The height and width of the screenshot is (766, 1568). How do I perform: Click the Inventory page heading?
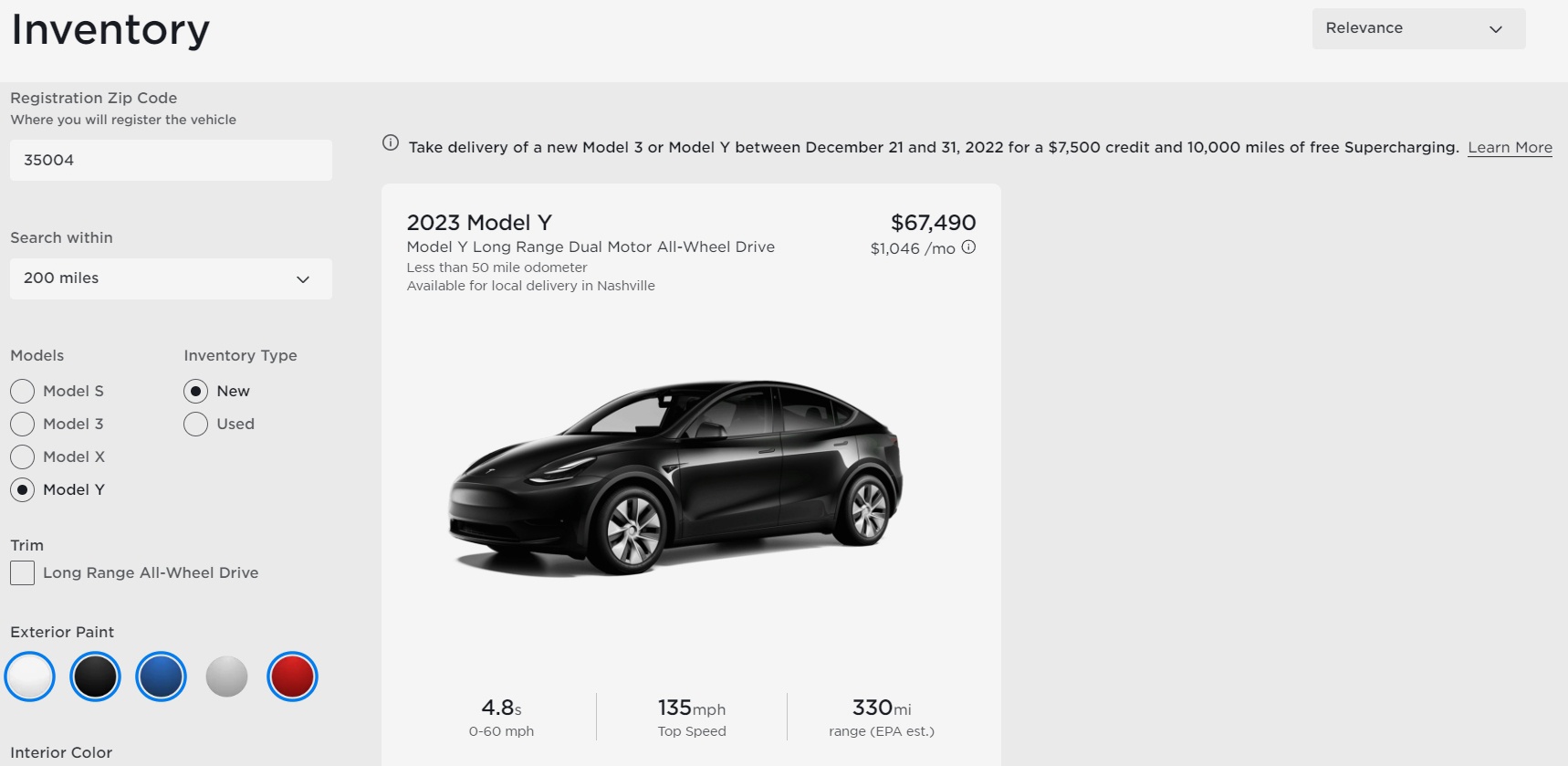click(109, 29)
